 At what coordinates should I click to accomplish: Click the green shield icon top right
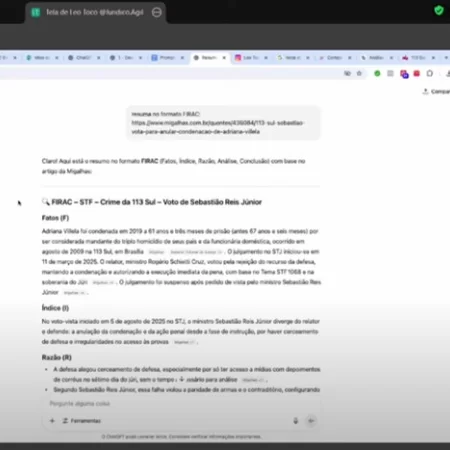tap(439, 10)
